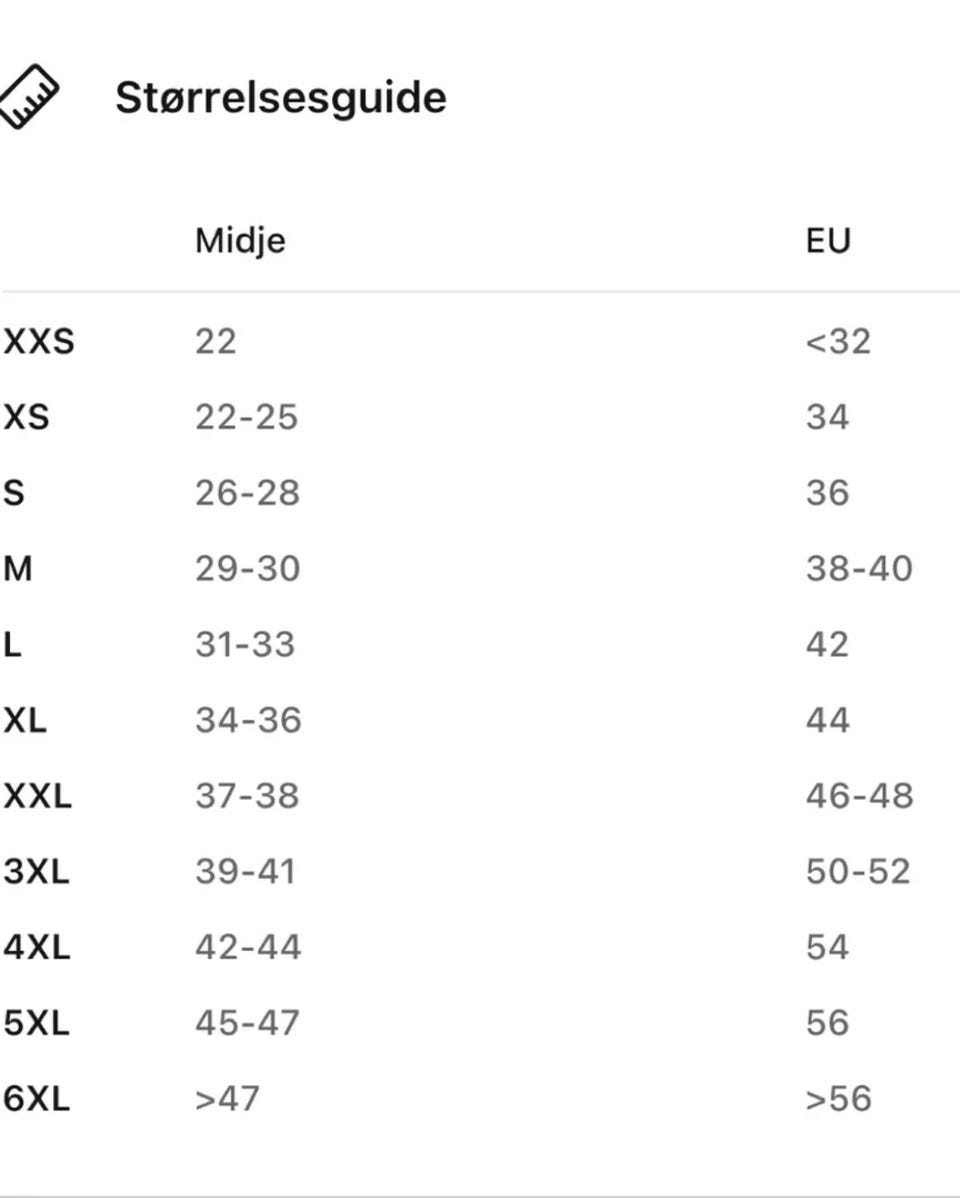Choose the S size label
This screenshot has width=960, height=1198.
pos(14,493)
